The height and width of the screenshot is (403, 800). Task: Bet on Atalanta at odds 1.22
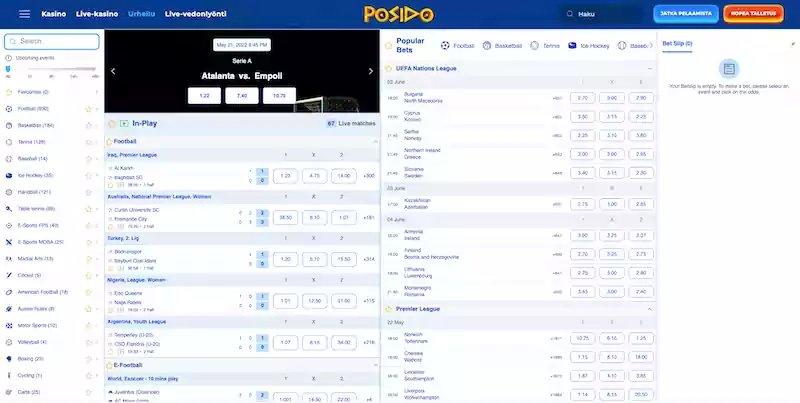[x=204, y=95]
